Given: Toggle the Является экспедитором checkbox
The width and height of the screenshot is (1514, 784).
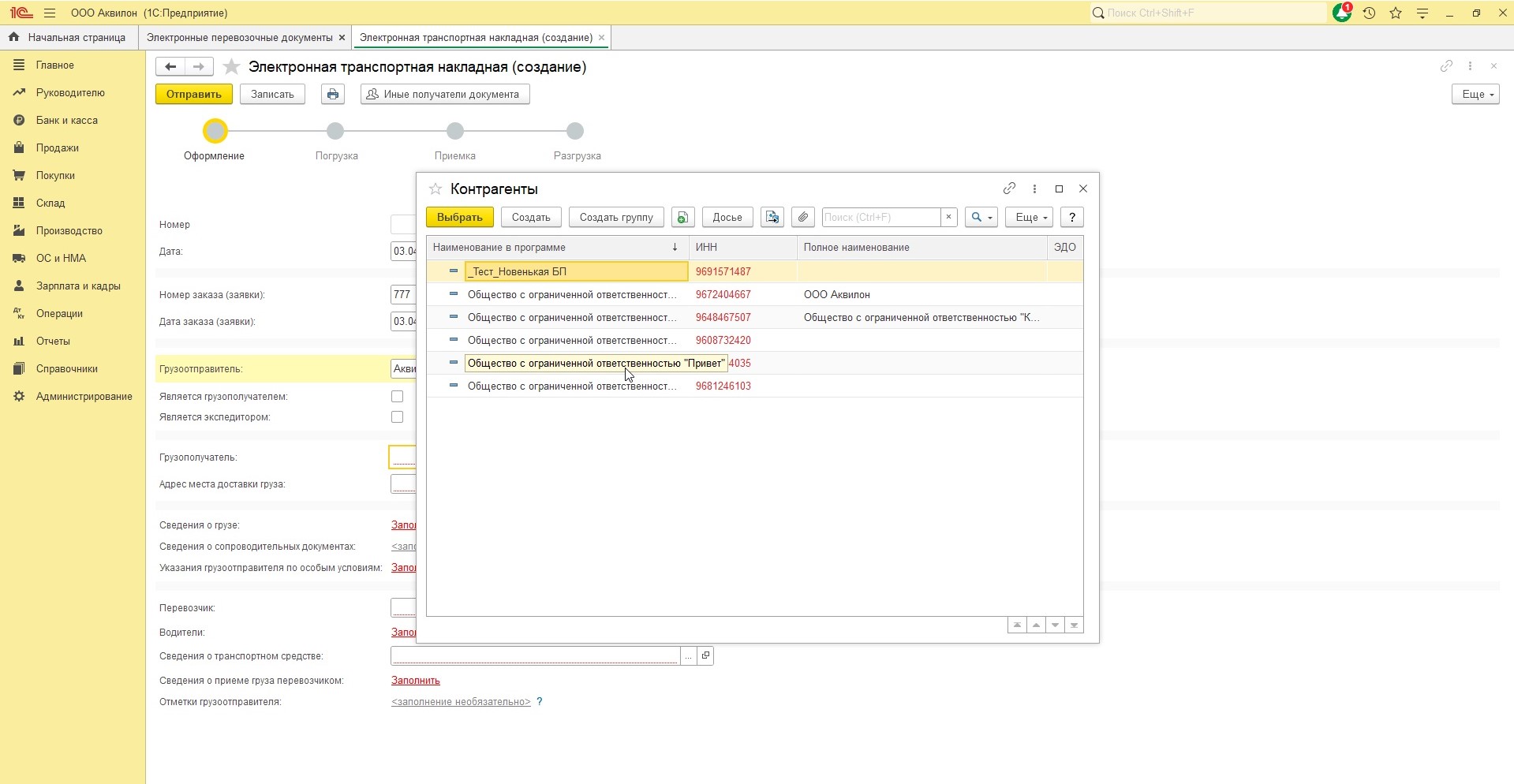Looking at the screenshot, I should coord(397,416).
